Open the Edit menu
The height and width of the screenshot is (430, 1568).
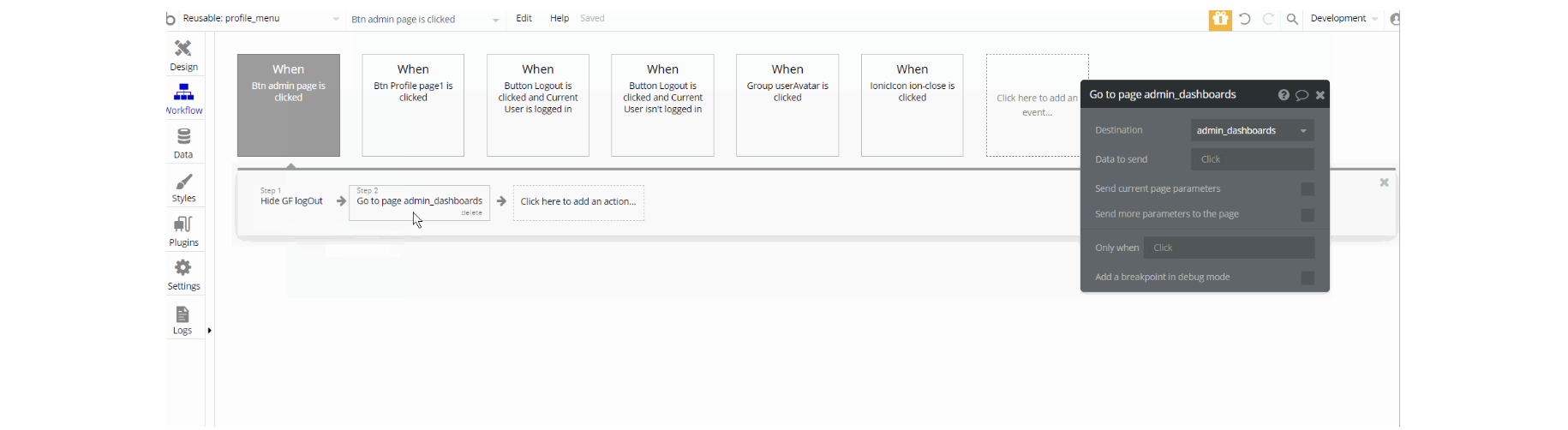pos(524,19)
